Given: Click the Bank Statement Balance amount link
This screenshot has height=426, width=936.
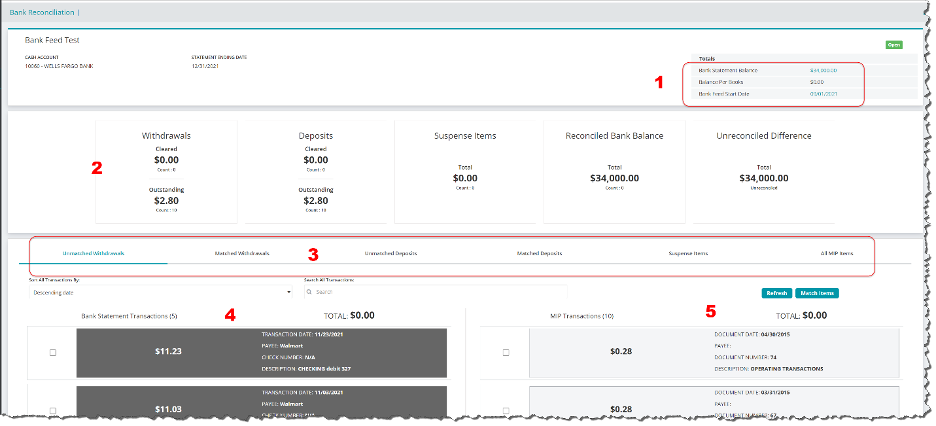Looking at the screenshot, I should point(823,70).
